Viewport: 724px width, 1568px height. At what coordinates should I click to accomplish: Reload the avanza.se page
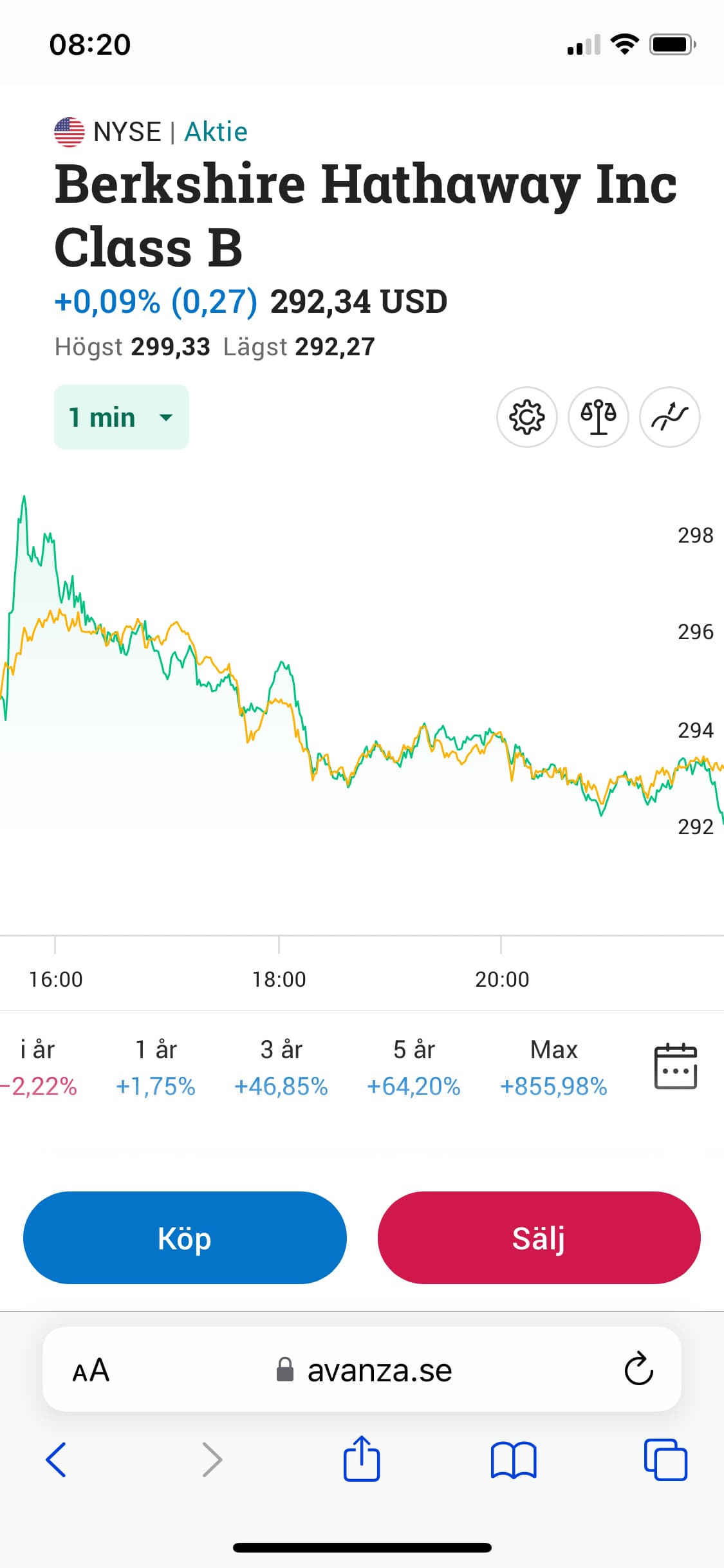coord(638,1369)
